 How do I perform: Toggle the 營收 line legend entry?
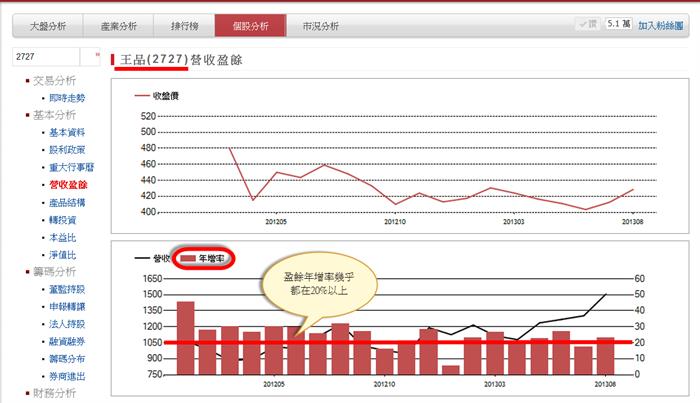152,258
